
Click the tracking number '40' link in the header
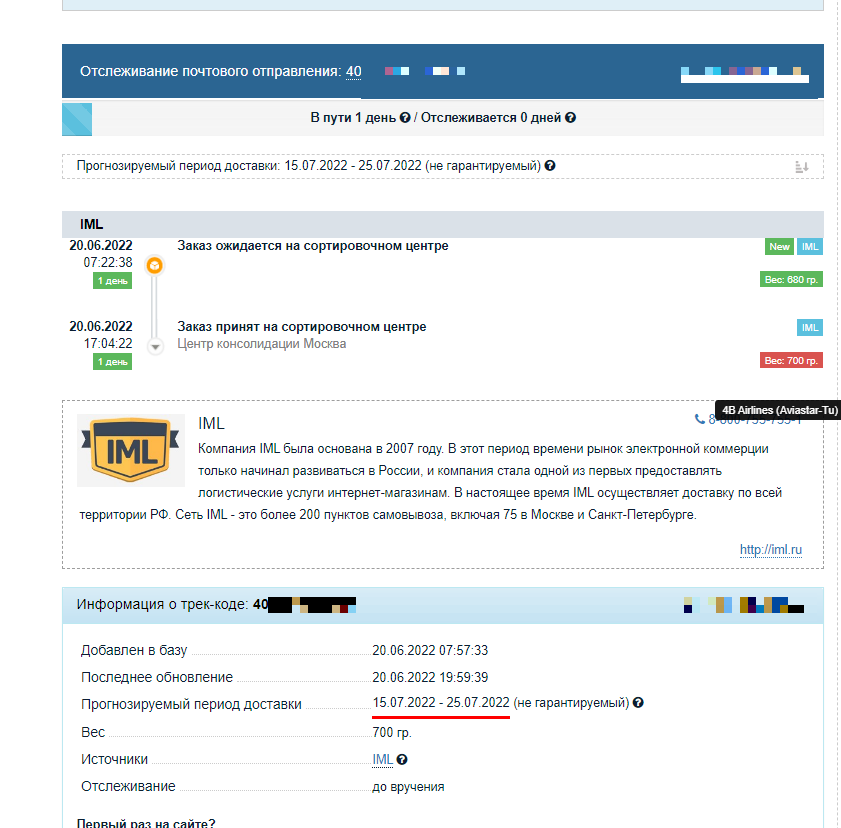click(x=353, y=71)
